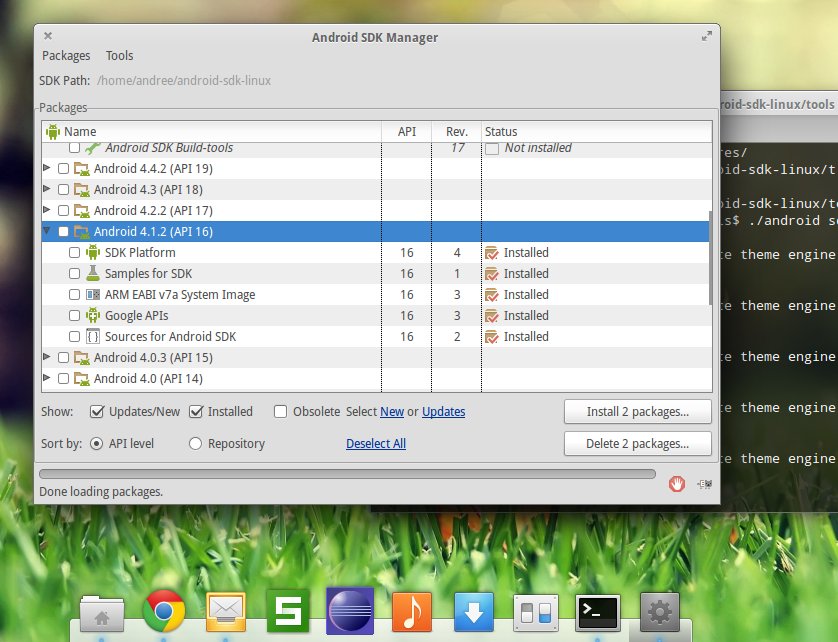Tick the Samples for SDK checkbox

click(x=74, y=274)
